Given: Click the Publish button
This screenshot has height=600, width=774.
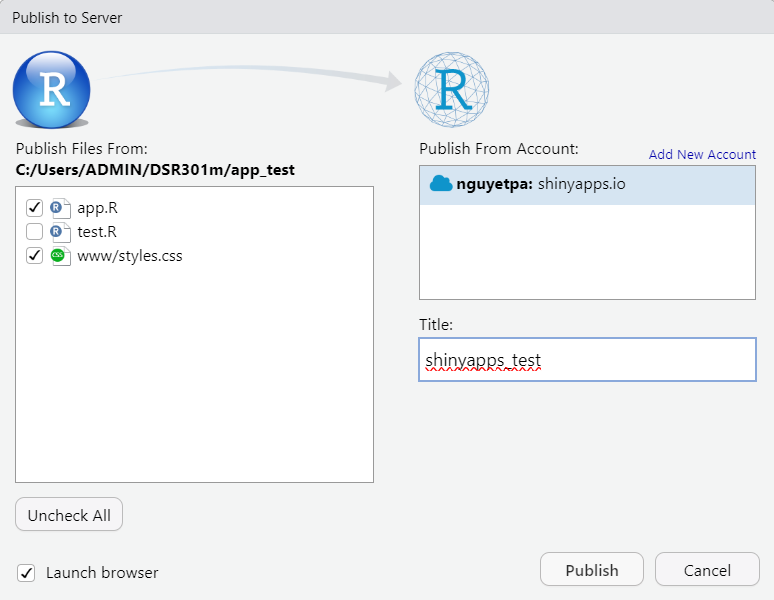Looking at the screenshot, I should point(591,570).
